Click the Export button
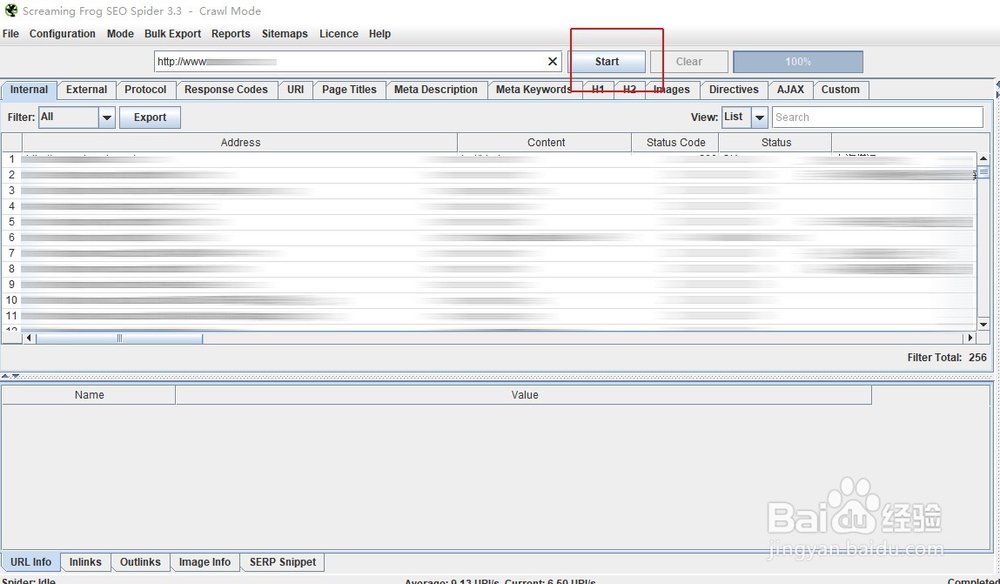 pyautogui.click(x=150, y=117)
